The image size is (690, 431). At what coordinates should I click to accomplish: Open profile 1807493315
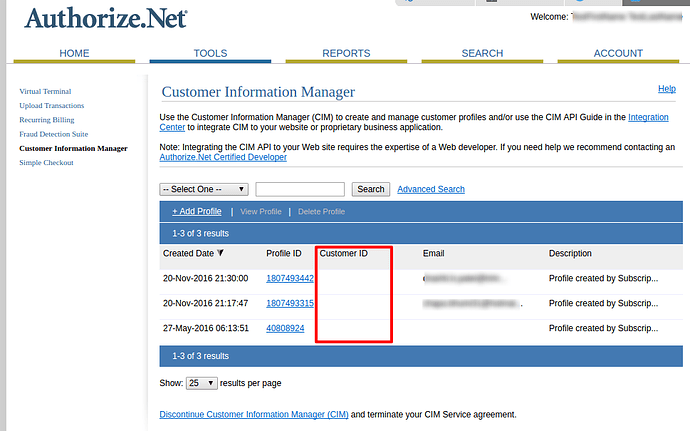tap(290, 303)
